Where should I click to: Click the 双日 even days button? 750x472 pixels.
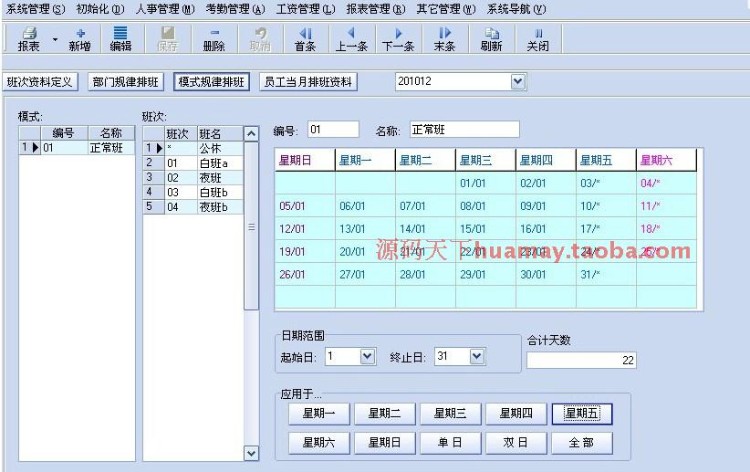[x=516, y=443]
